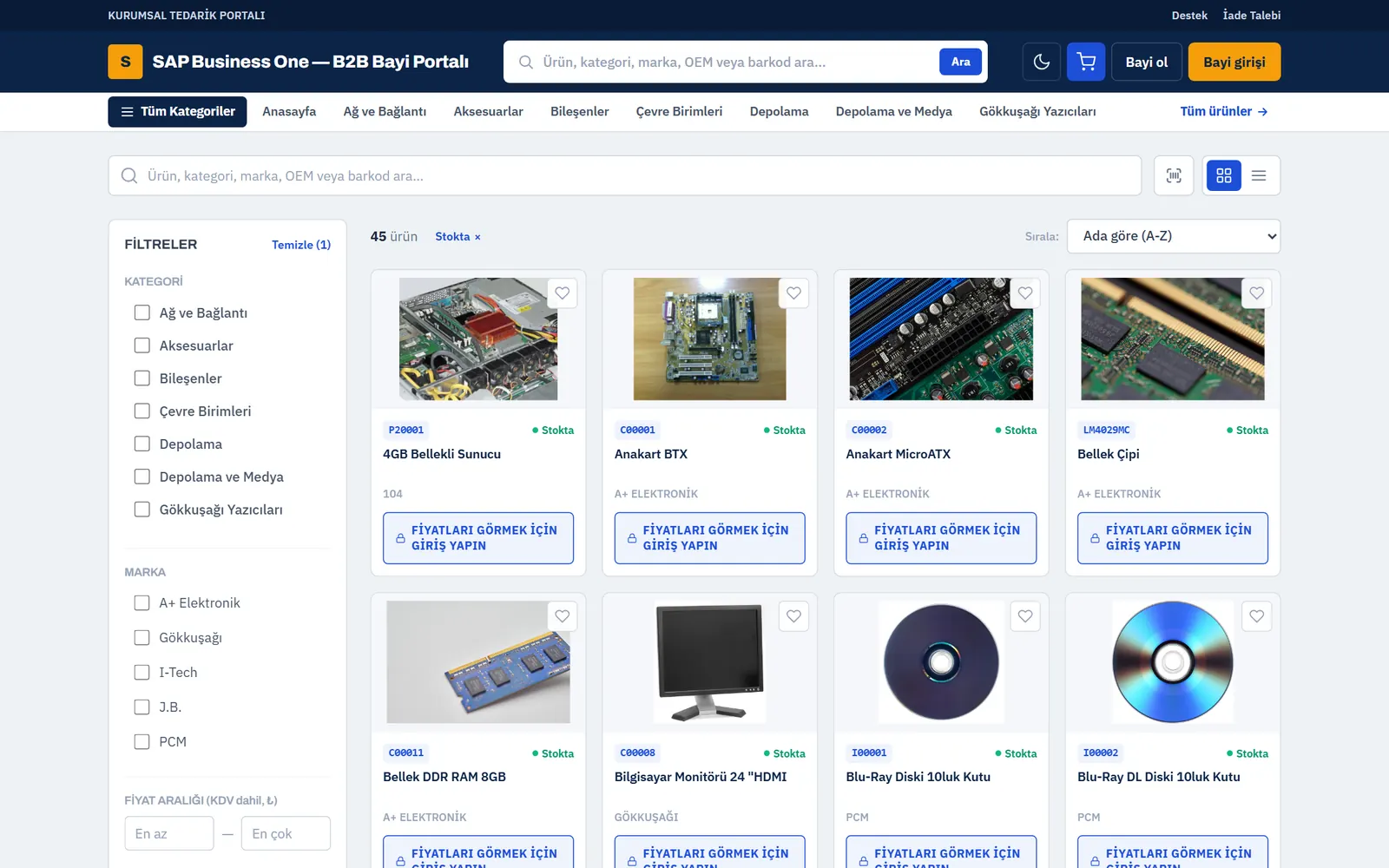Open the Bellek Çipi product thumbnail
The image size is (1389, 868).
[x=1173, y=339]
